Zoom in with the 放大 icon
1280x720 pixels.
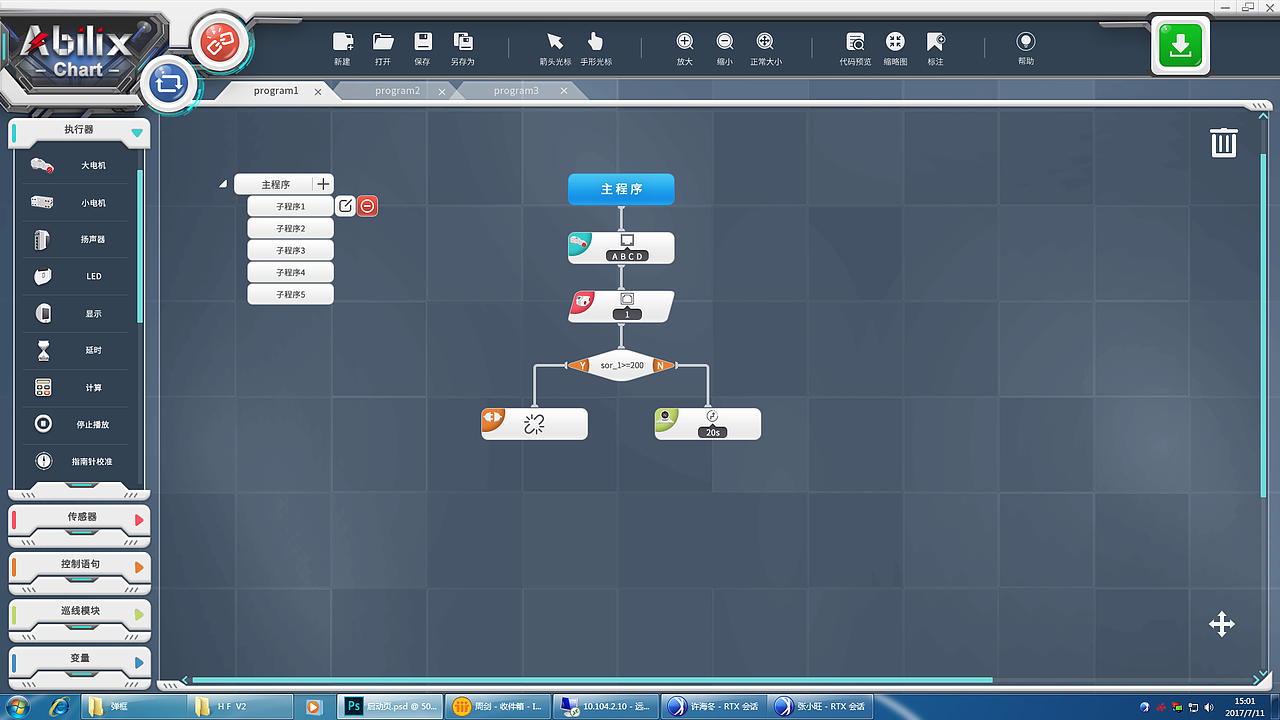point(685,42)
